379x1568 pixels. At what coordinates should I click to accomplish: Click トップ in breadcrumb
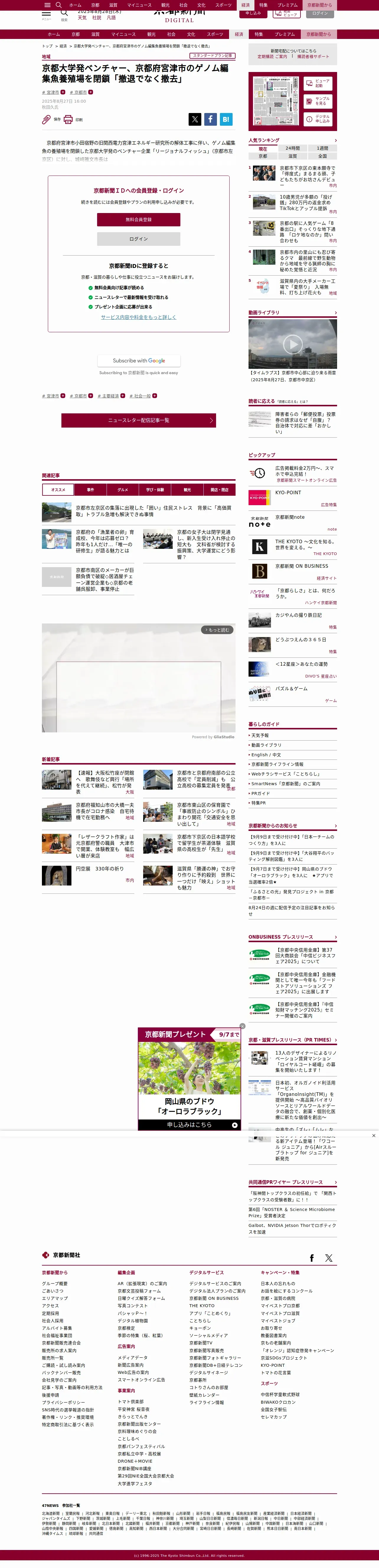click(x=47, y=46)
